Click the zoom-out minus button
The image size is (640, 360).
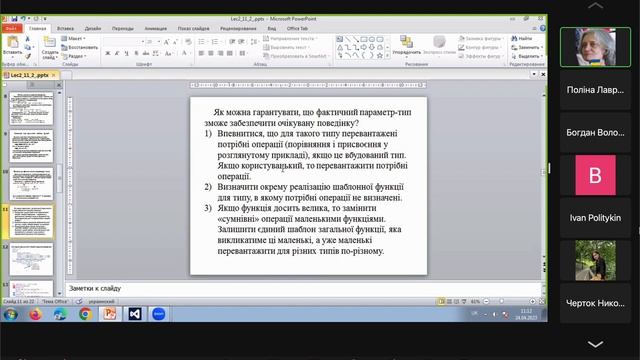tap(486, 302)
